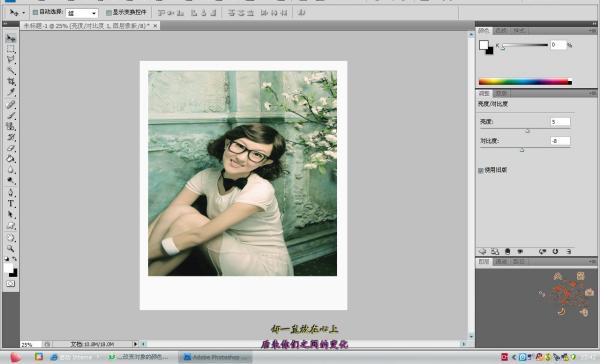Switch to the 通道 Channels tab

click(x=501, y=262)
